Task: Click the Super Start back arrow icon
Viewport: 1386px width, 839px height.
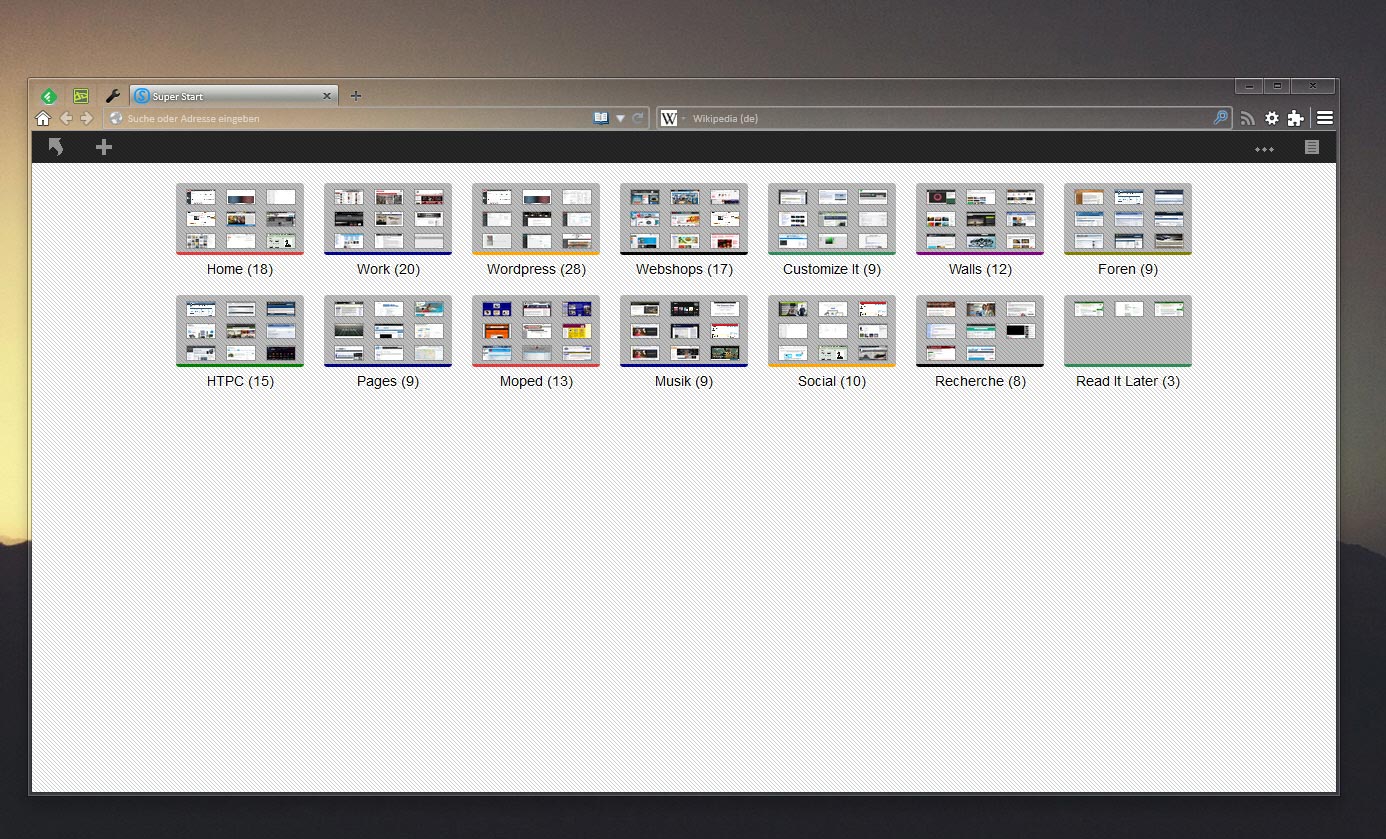Action: 56,147
